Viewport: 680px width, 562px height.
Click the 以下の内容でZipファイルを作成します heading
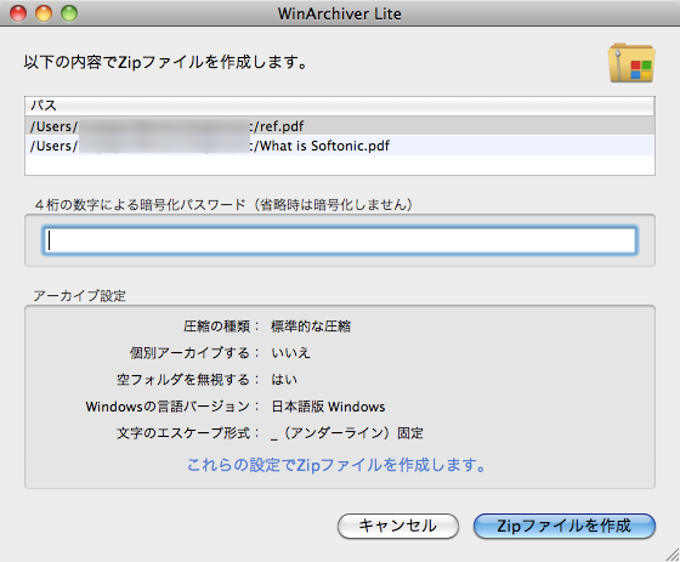point(166,62)
